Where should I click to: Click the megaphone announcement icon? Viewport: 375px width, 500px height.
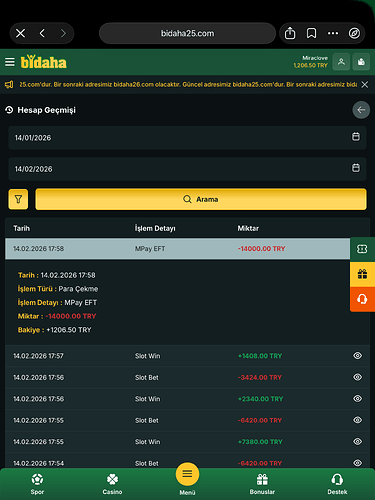tap(9, 85)
